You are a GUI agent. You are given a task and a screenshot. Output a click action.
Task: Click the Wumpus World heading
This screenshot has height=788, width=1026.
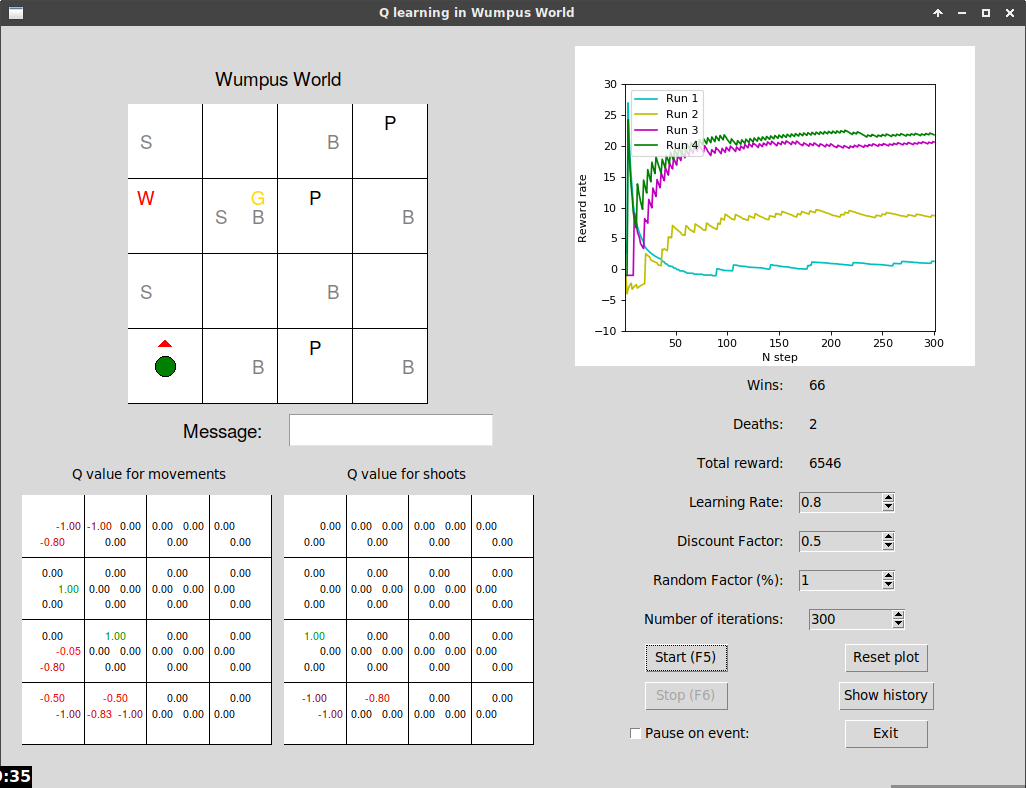coord(278,79)
